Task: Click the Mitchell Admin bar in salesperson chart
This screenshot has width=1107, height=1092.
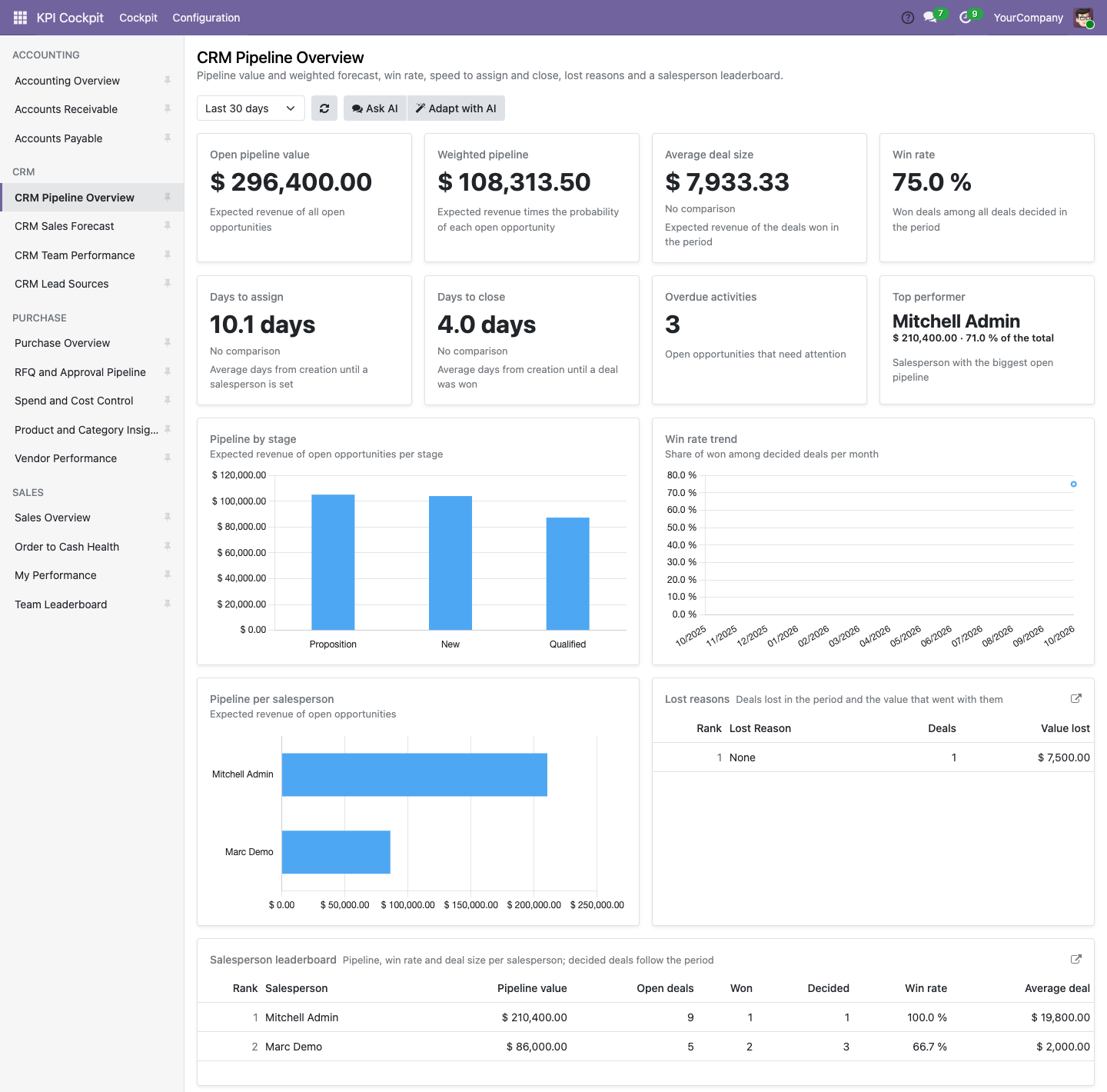Action: [x=414, y=774]
